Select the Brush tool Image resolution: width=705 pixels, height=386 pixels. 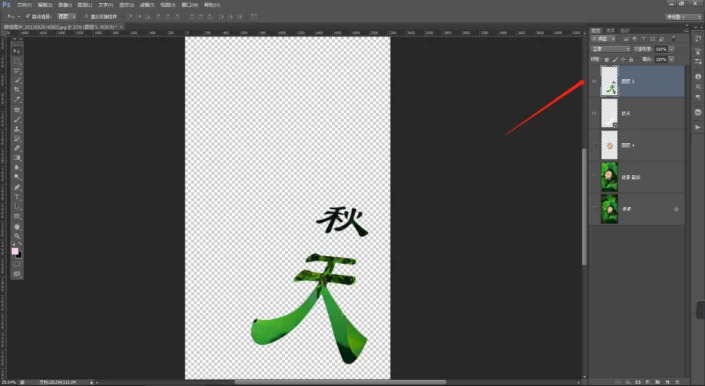coord(17,119)
